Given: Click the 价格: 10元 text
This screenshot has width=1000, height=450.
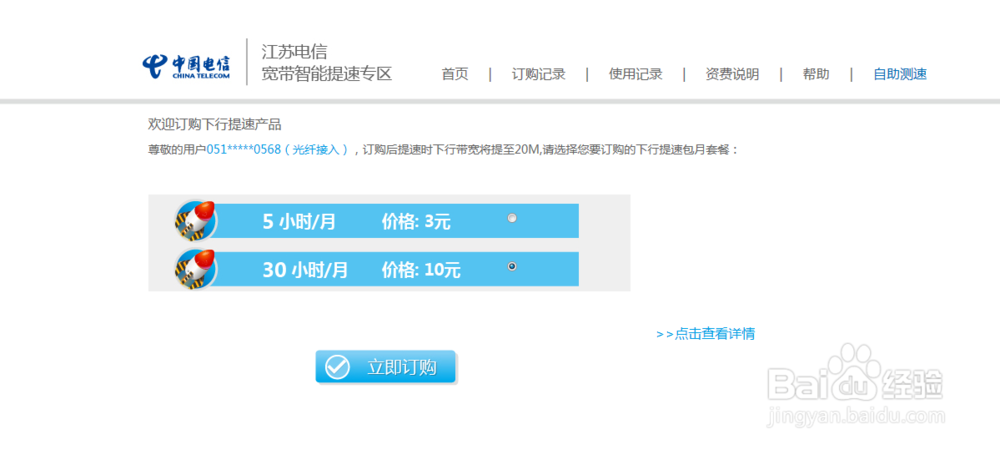Looking at the screenshot, I should tap(421, 270).
